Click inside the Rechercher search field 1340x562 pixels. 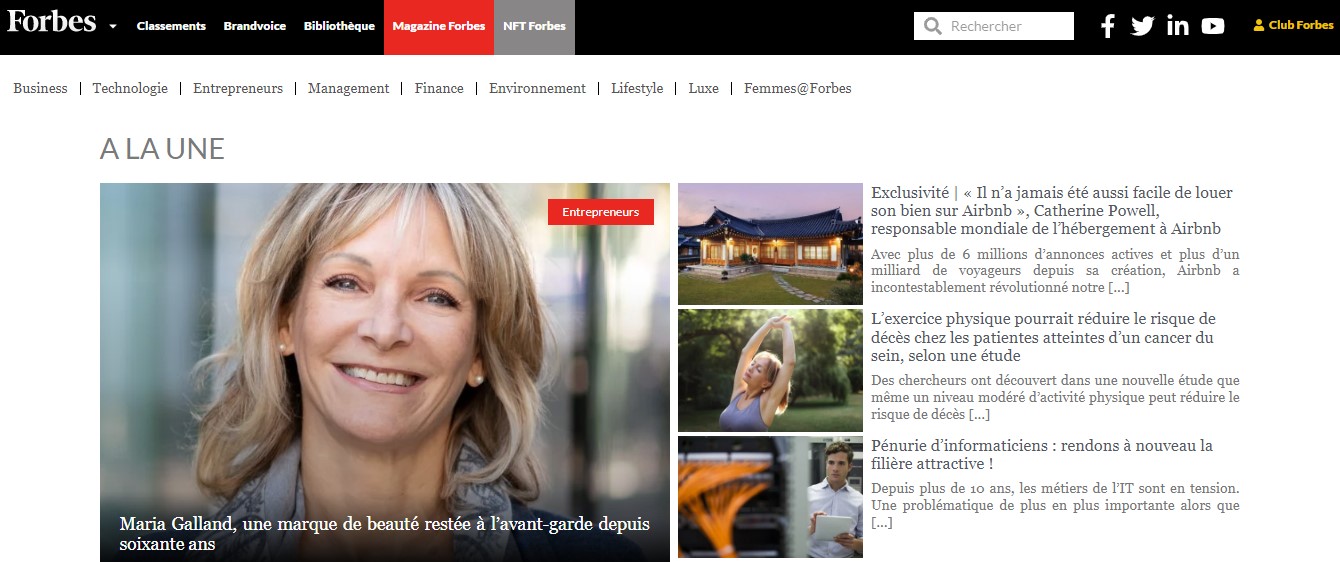(994, 26)
